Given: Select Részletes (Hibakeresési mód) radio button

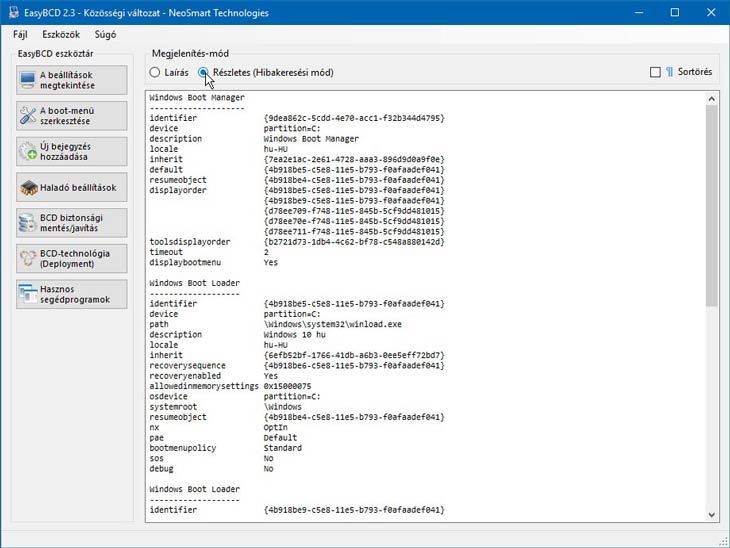Looking at the screenshot, I should tap(204, 72).
